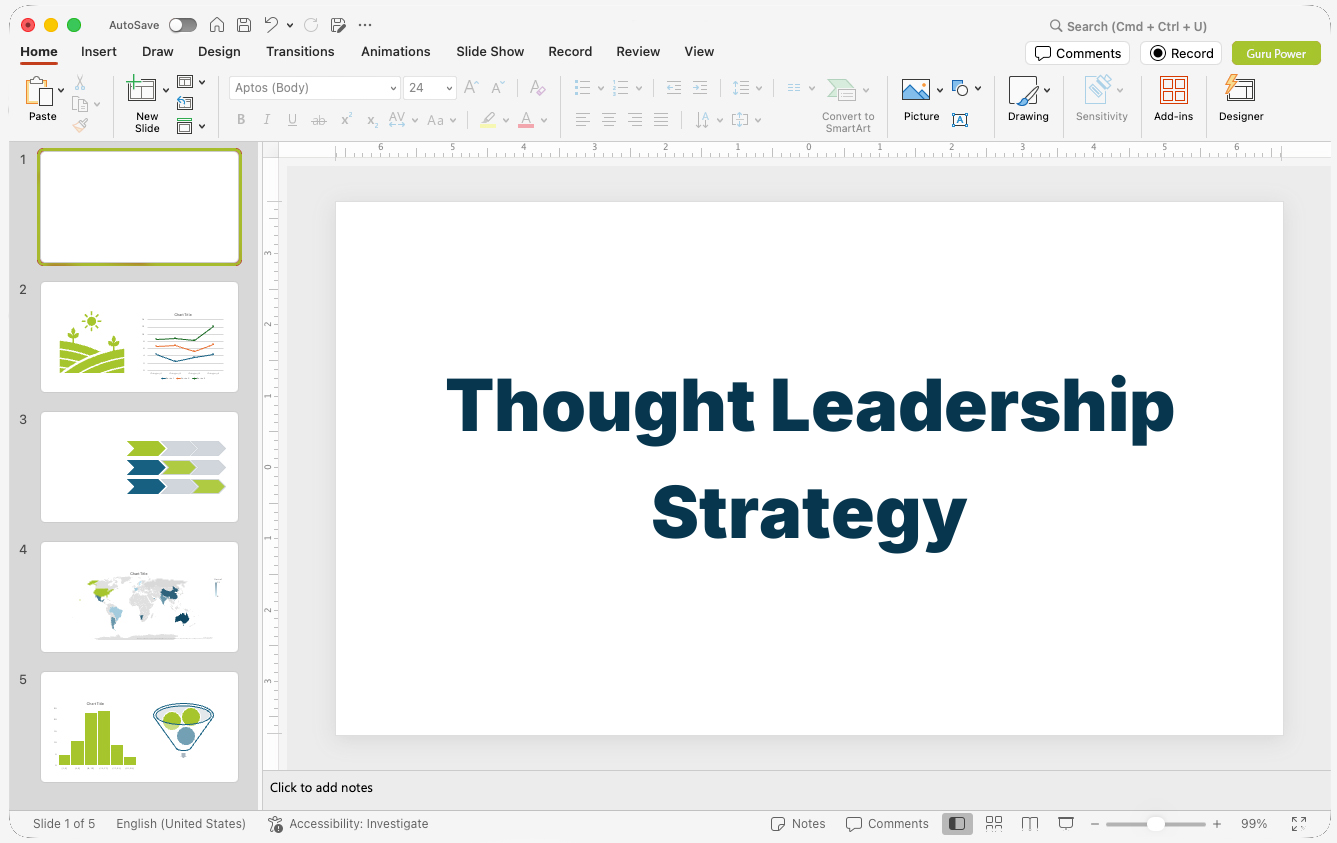Click the Convert to SmartArt icon
Screen dimensions: 1337x843
pos(842,90)
